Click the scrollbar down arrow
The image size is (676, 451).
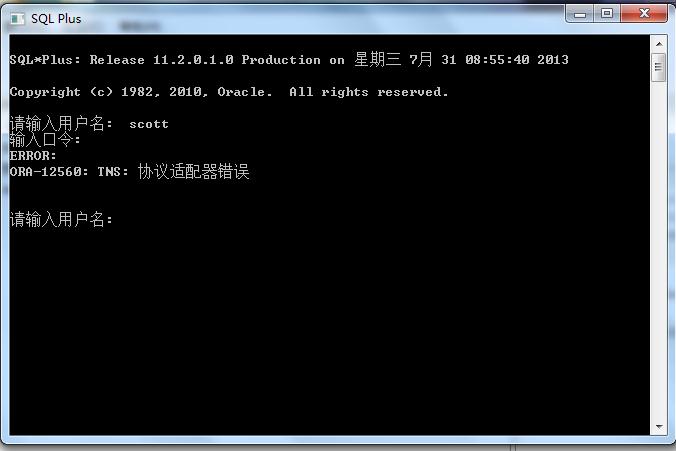point(659,427)
